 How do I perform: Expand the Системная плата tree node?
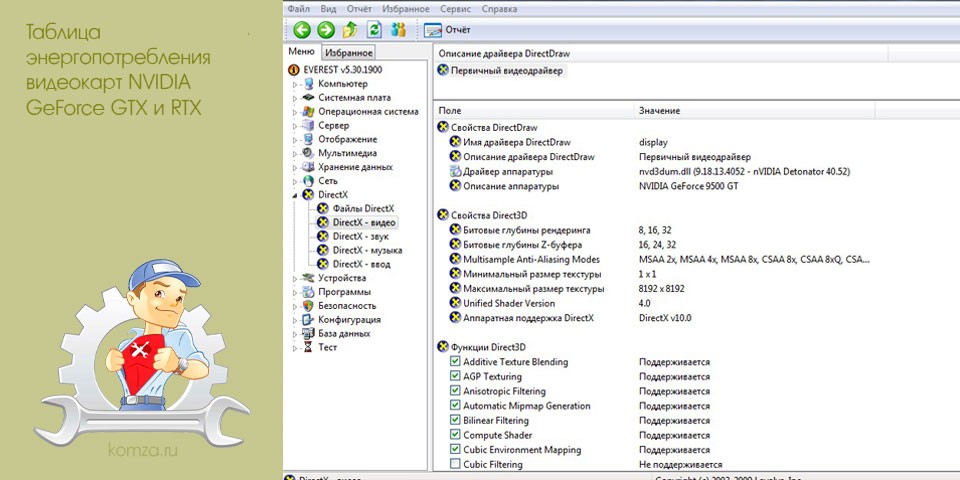point(294,98)
